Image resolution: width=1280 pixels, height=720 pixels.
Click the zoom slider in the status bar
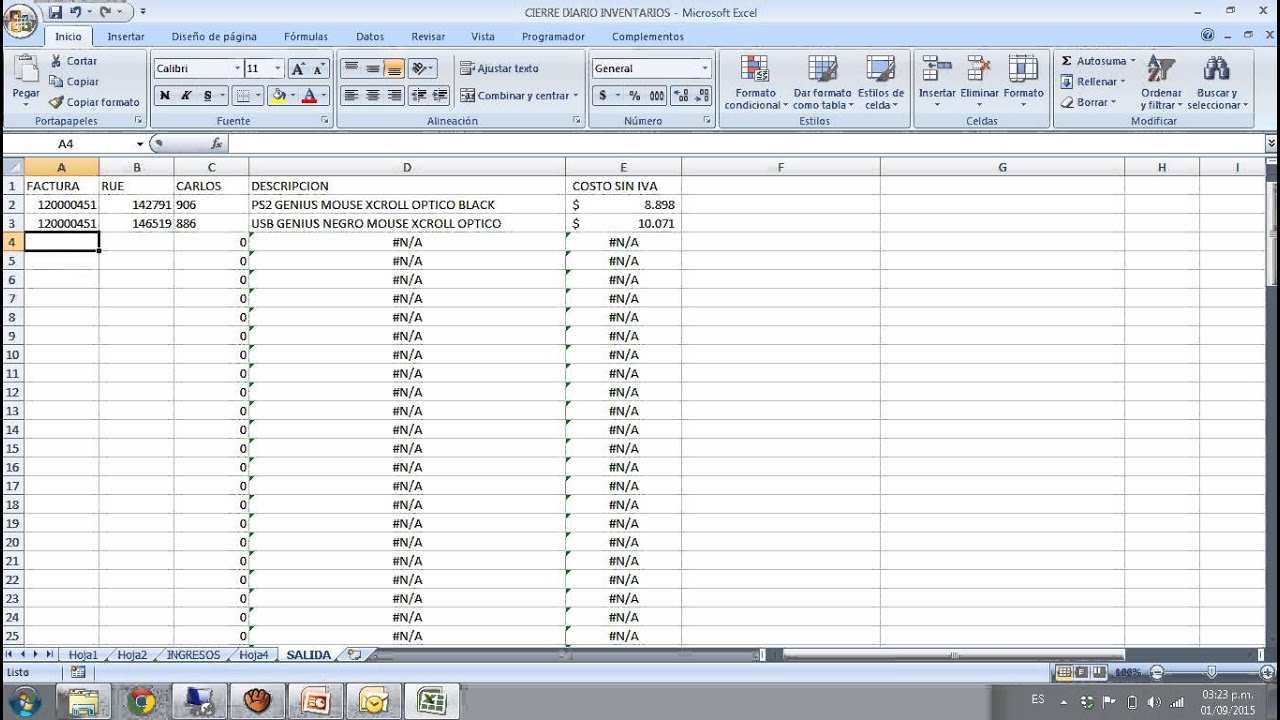(1211, 672)
